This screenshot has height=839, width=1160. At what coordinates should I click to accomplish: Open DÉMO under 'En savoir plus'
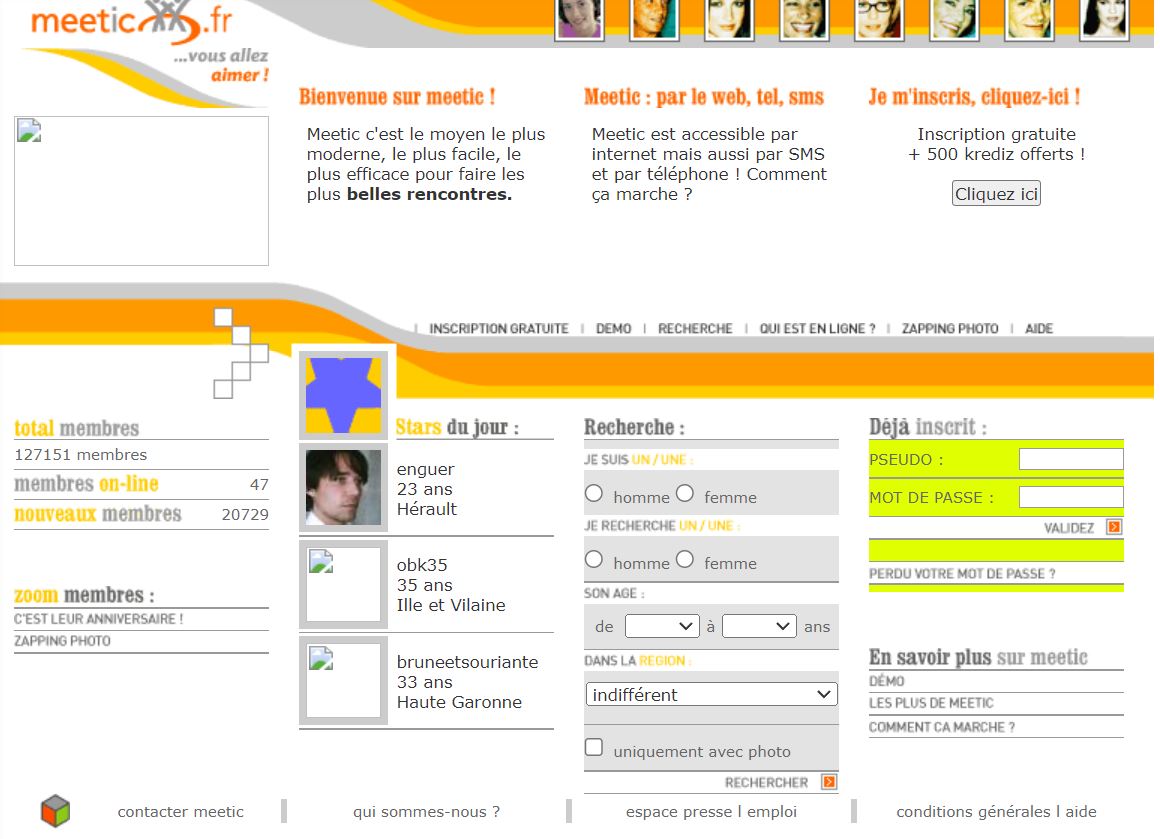pos(886,681)
